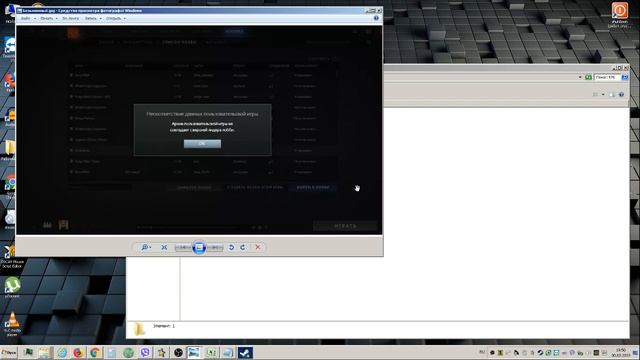The image size is (640, 360).
Task: Open the uTorrent desktop shortcut
Action: click(x=12, y=287)
